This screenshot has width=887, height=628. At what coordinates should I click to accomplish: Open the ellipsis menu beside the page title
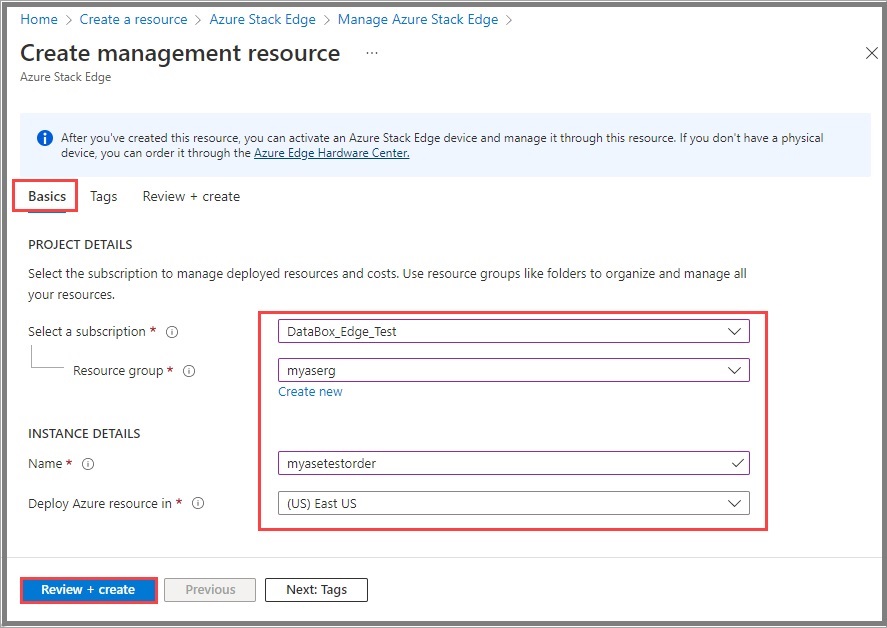tap(371, 53)
